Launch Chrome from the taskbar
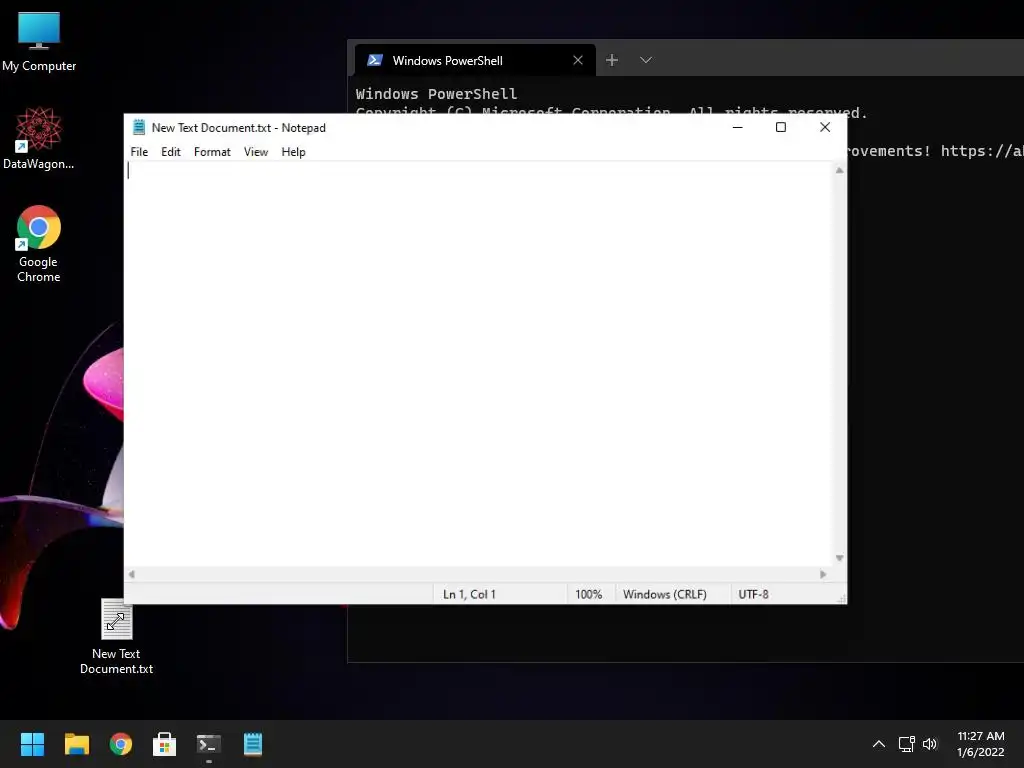1024x768 pixels. tap(121, 744)
